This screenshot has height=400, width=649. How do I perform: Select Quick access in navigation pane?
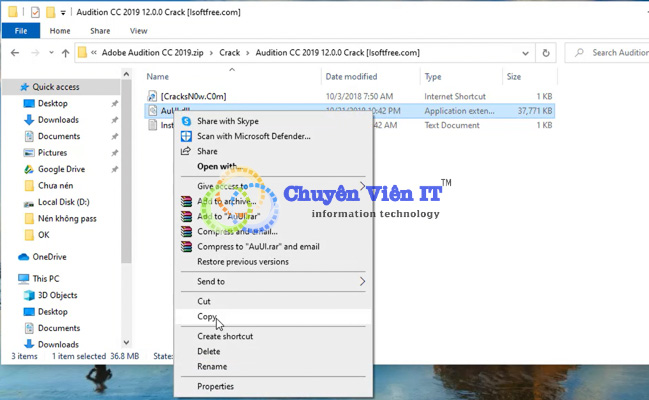point(56,87)
